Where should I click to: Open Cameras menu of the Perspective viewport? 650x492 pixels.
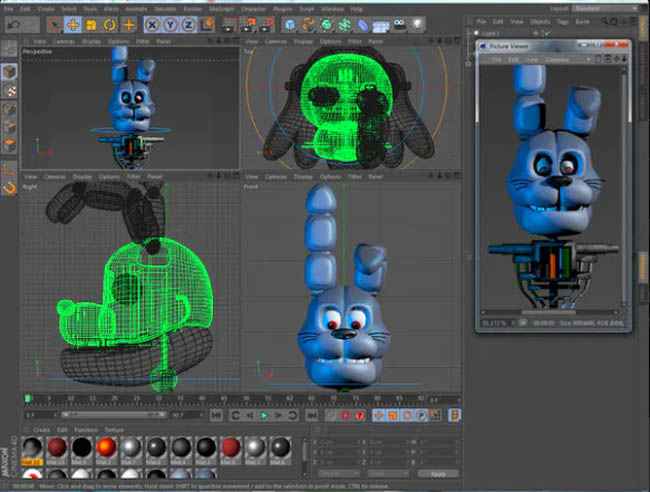click(65, 41)
